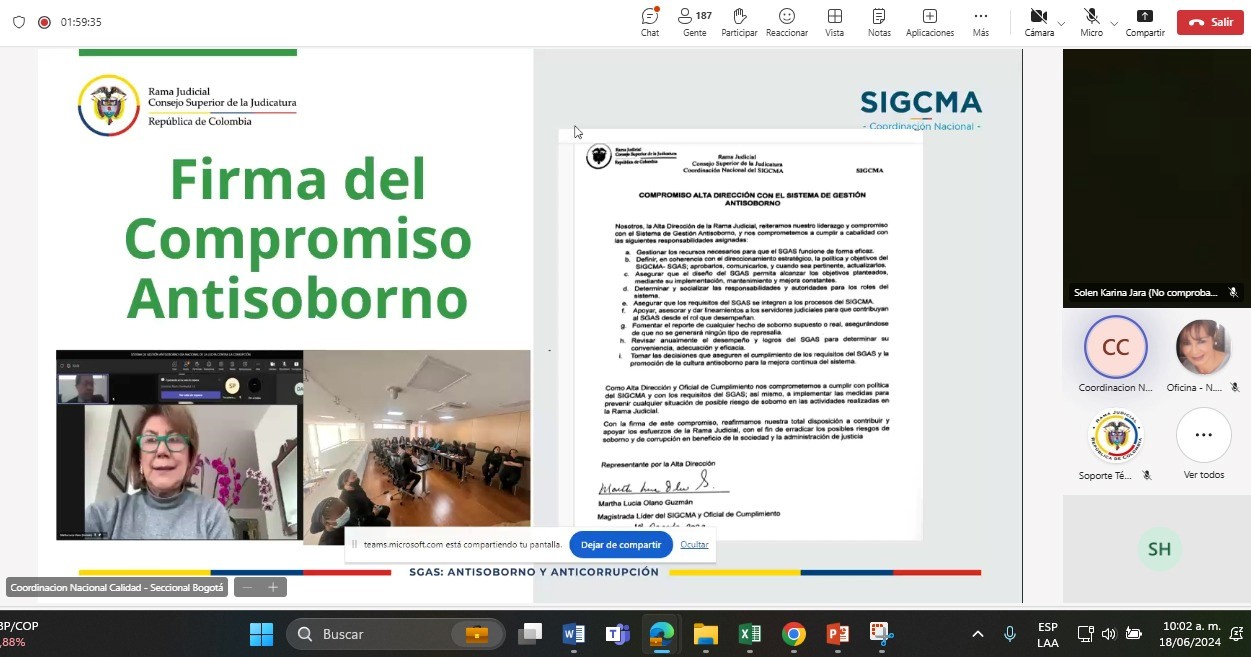The width and height of the screenshot is (1251, 657).
Task: Click the muted mic icon beside Soporte Té...
Action: [1147, 475]
